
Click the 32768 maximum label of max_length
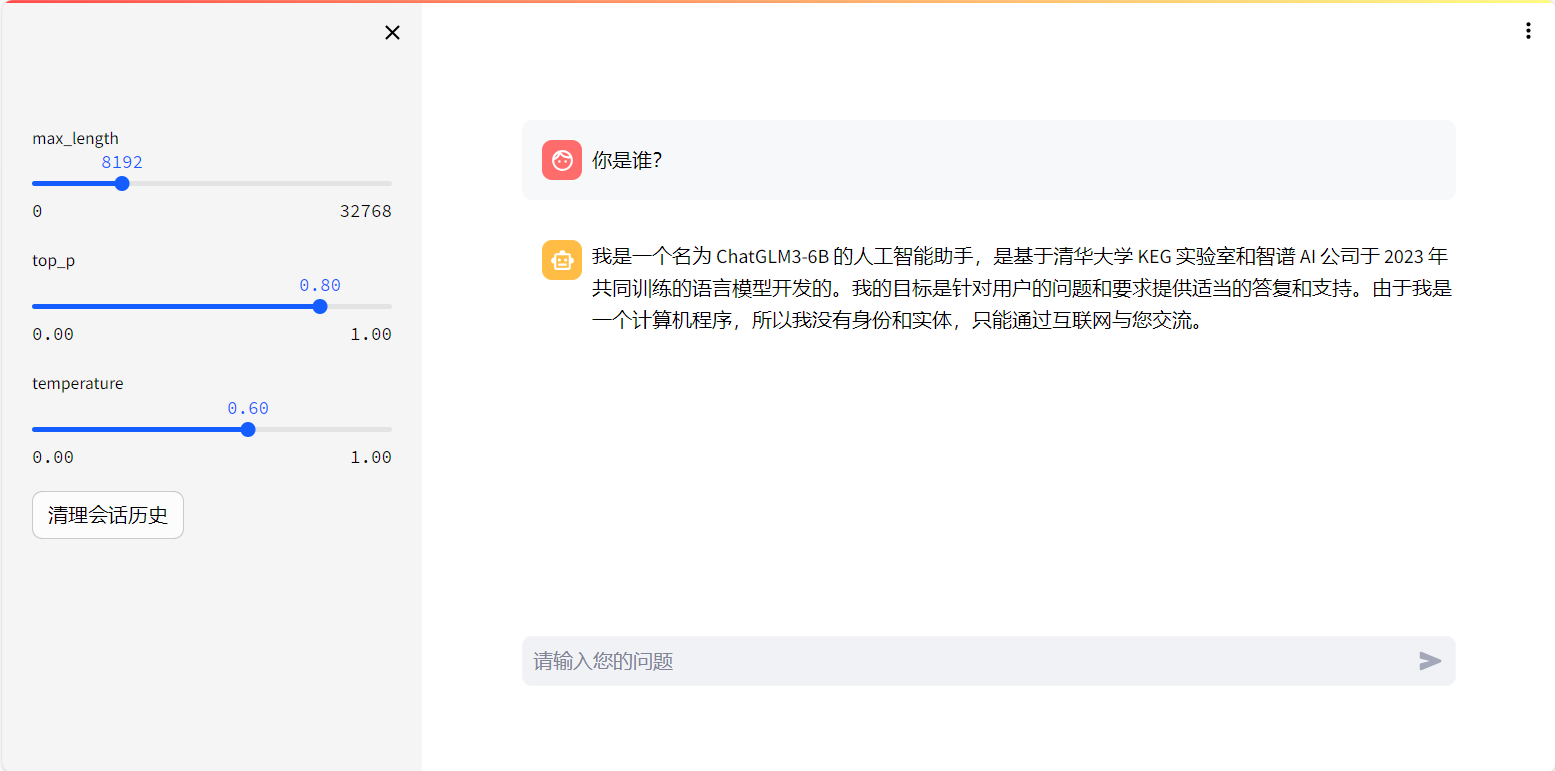click(365, 211)
